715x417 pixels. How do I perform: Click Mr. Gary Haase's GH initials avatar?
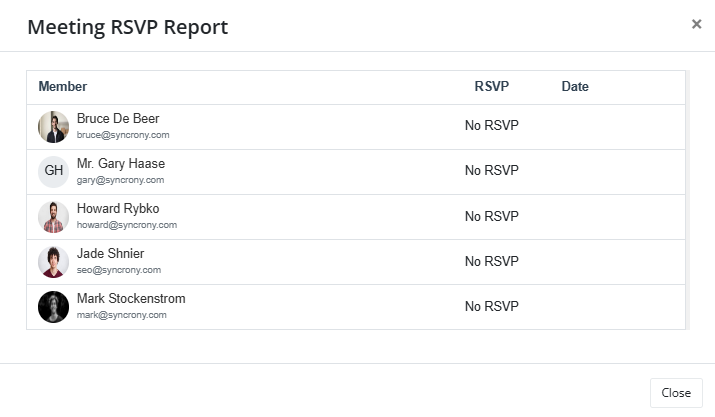(x=53, y=172)
